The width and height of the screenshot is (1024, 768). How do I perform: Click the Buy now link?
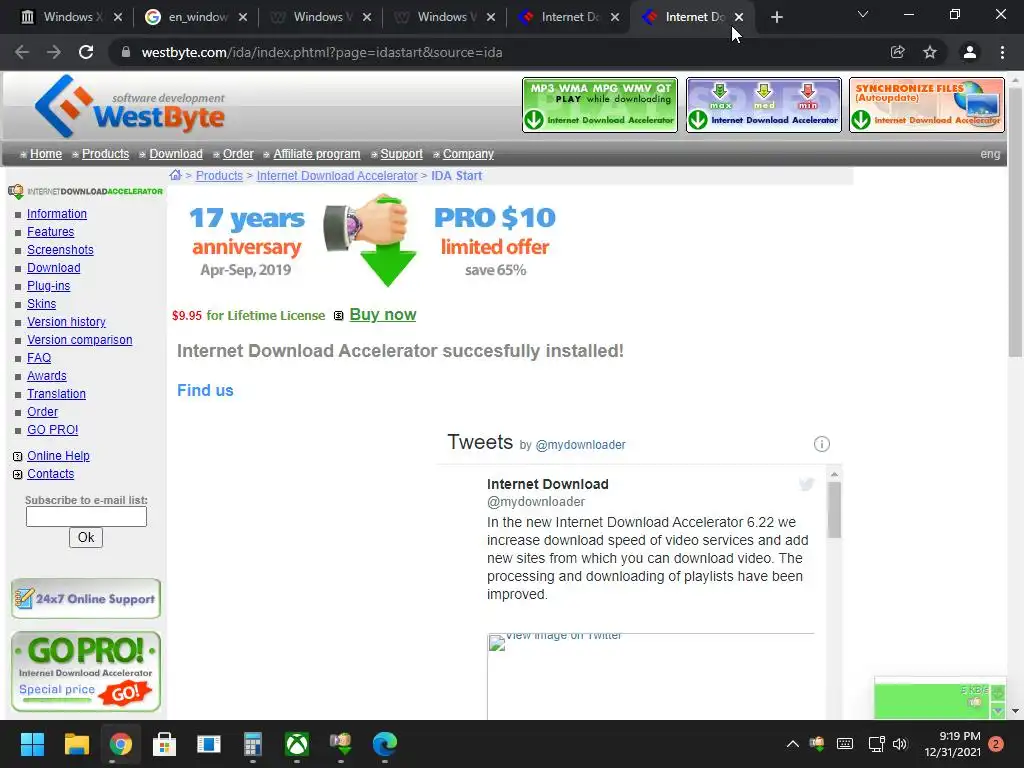(383, 315)
